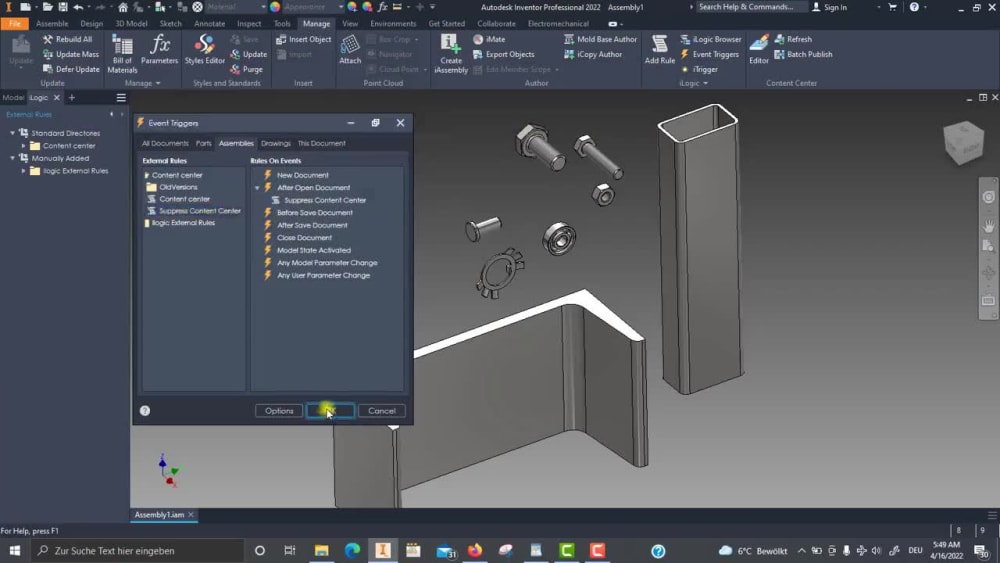Click Export Objects

coord(504,54)
